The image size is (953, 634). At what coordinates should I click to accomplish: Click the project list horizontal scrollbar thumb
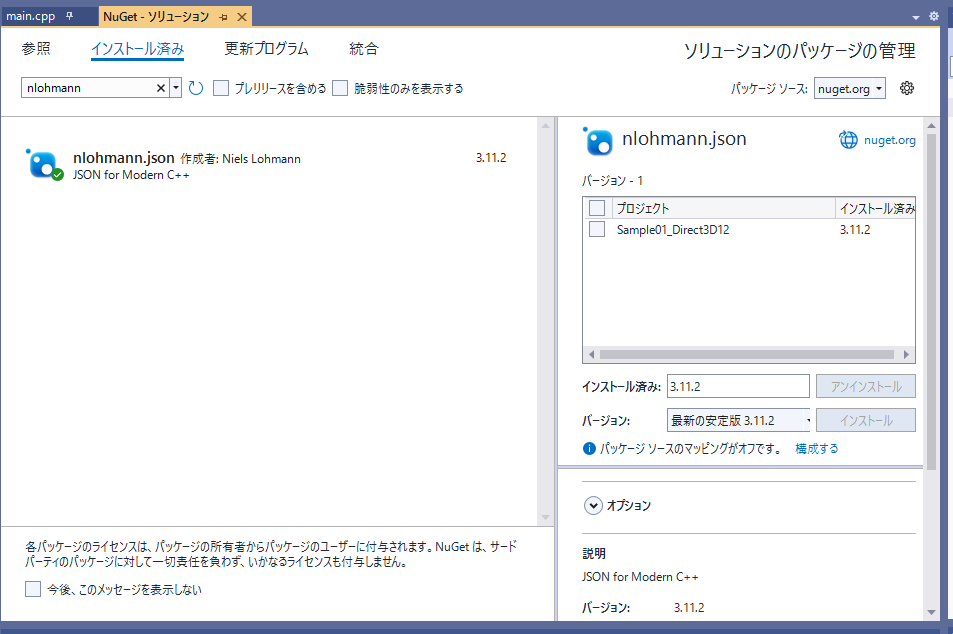point(746,354)
